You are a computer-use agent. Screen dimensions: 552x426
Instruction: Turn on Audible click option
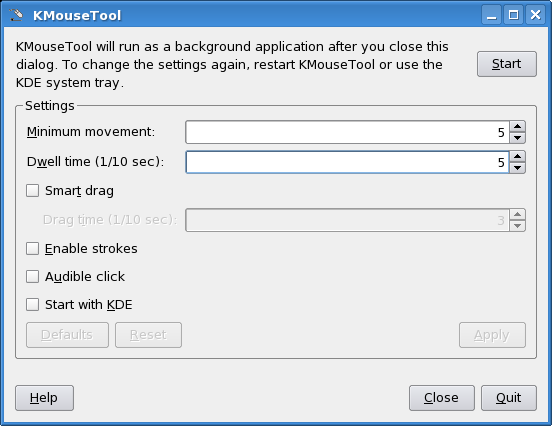tap(32, 276)
